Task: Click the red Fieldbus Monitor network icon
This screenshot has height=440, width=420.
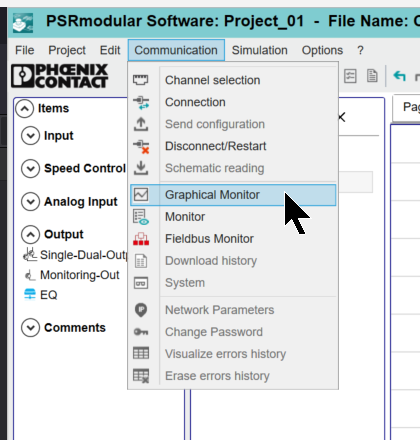Action: pyautogui.click(x=141, y=239)
